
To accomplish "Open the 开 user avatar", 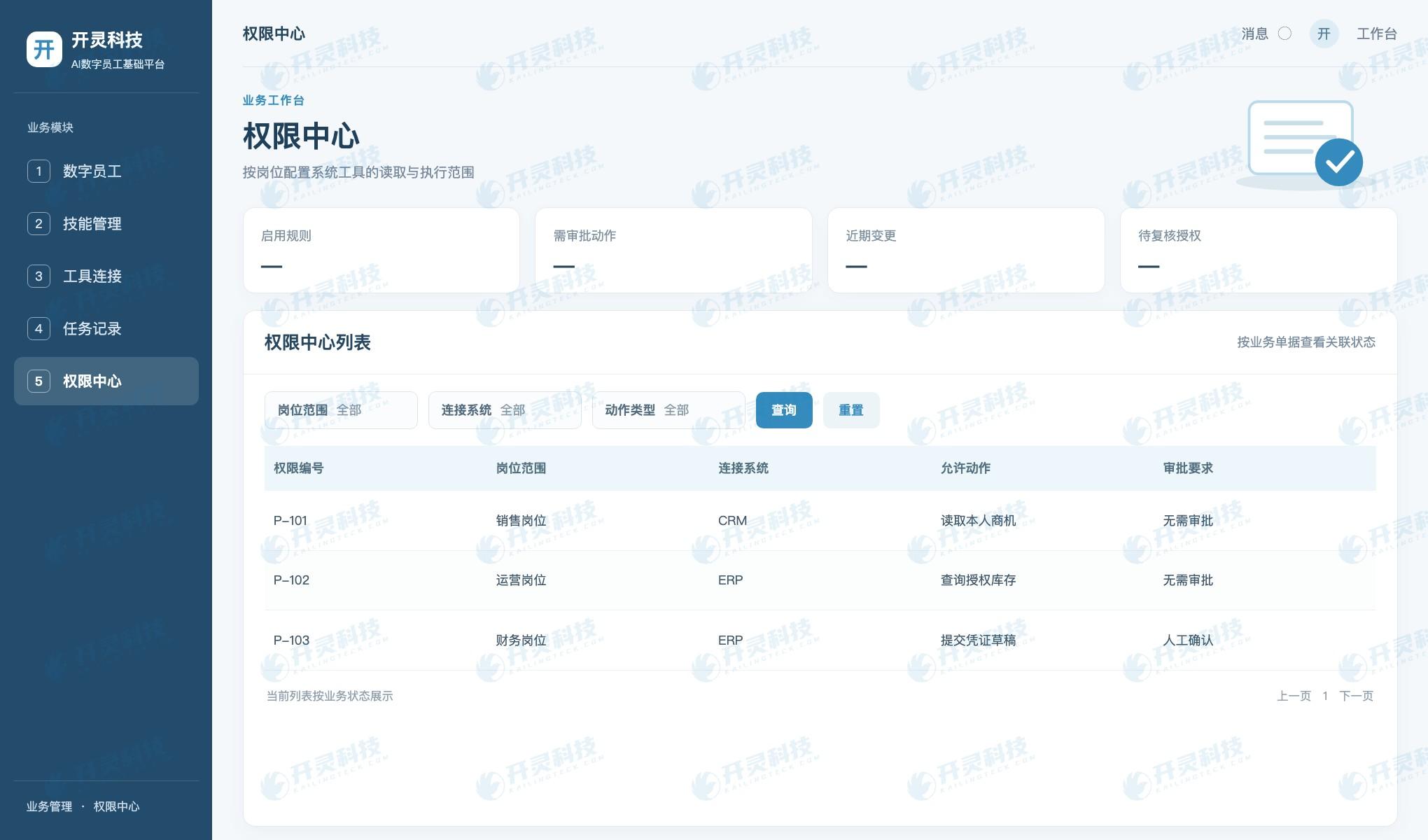I will pos(1324,34).
